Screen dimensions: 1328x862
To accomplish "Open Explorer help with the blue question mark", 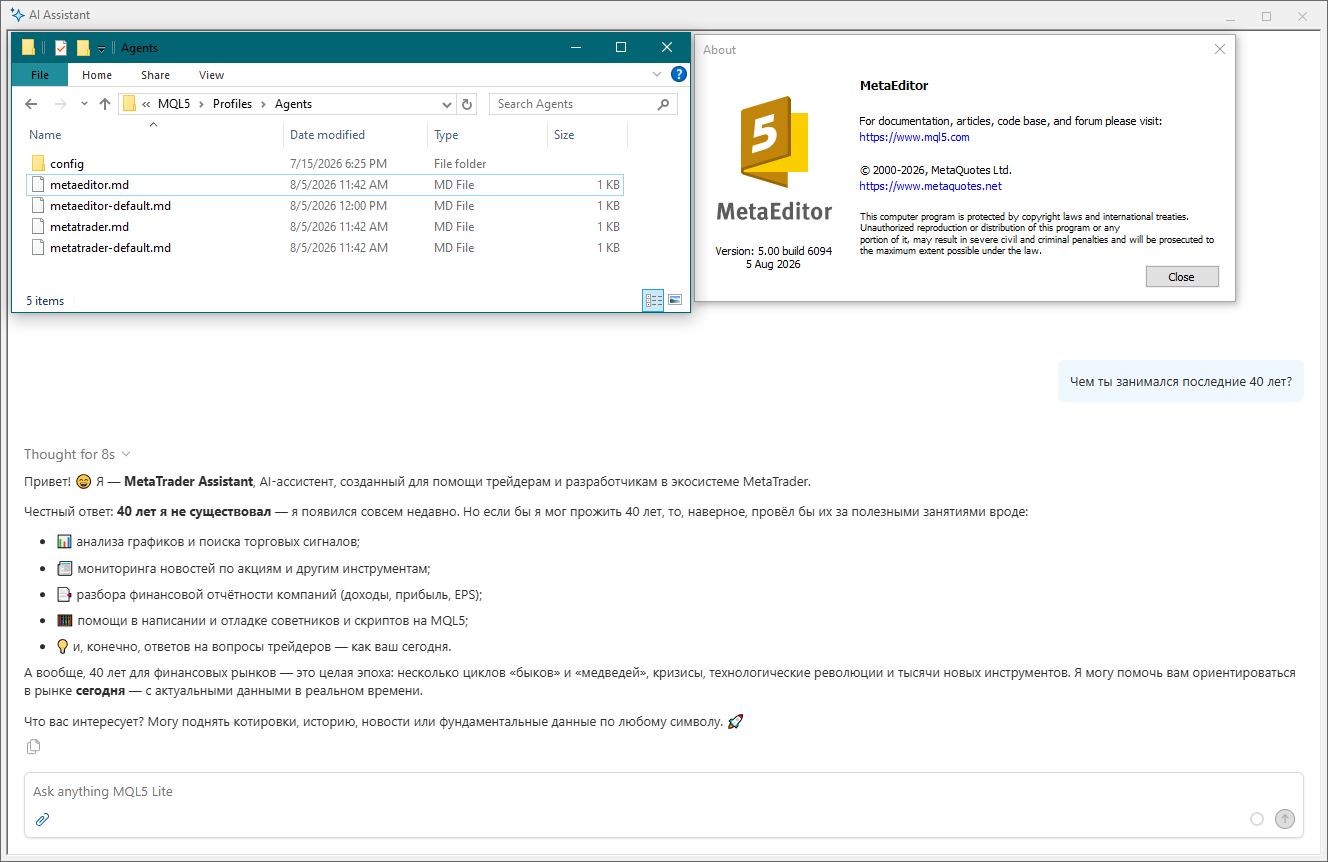I will [679, 74].
